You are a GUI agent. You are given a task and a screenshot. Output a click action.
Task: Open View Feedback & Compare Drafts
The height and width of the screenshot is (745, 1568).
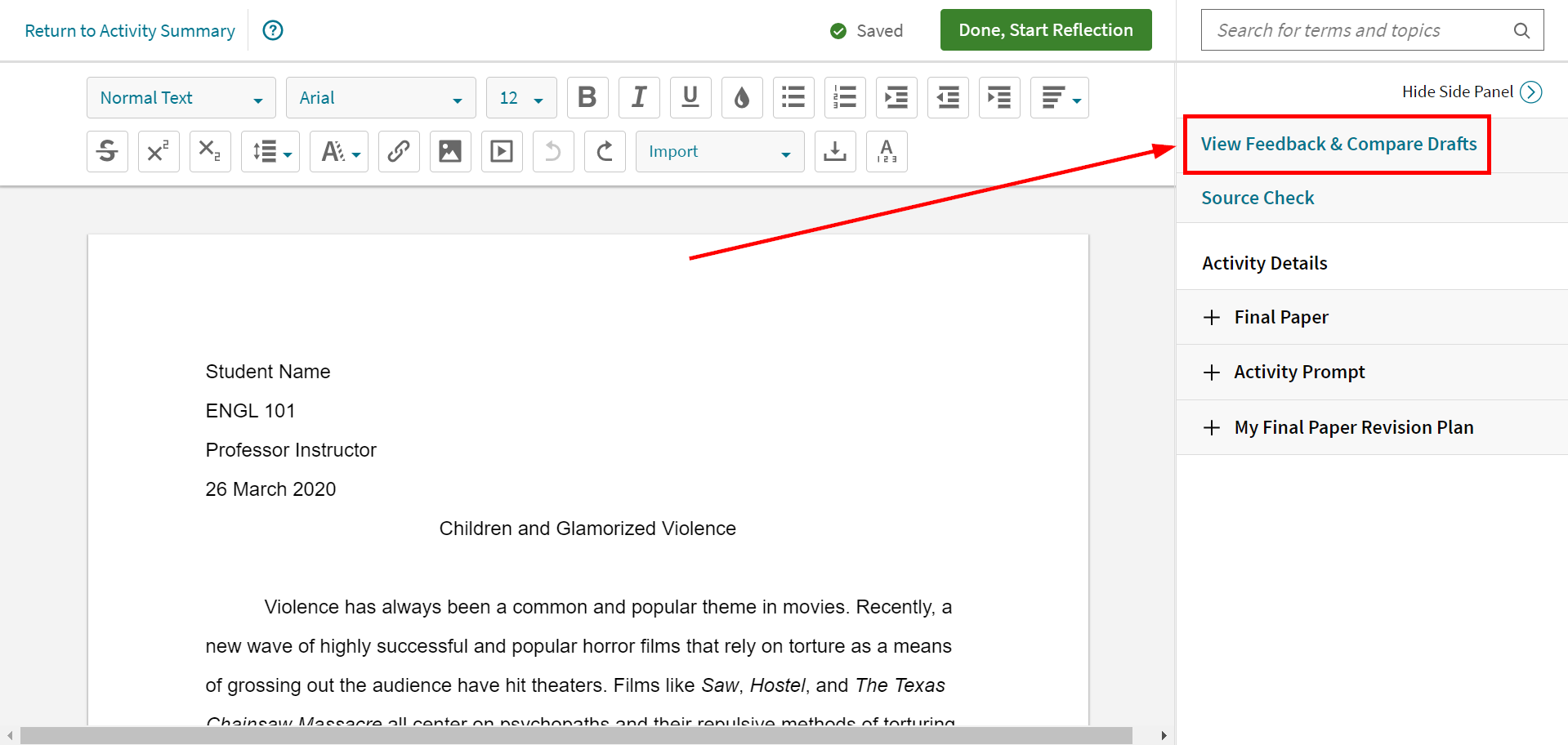[x=1338, y=144]
